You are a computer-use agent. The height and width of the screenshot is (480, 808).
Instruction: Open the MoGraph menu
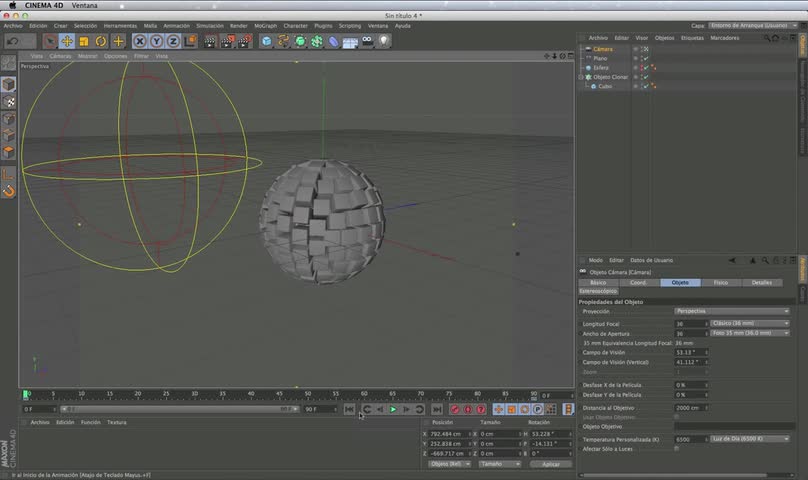click(265, 26)
